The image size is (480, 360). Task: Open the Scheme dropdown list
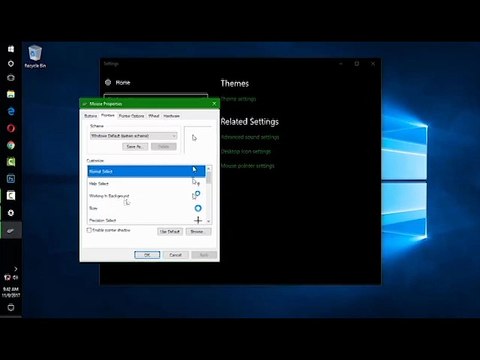133,136
